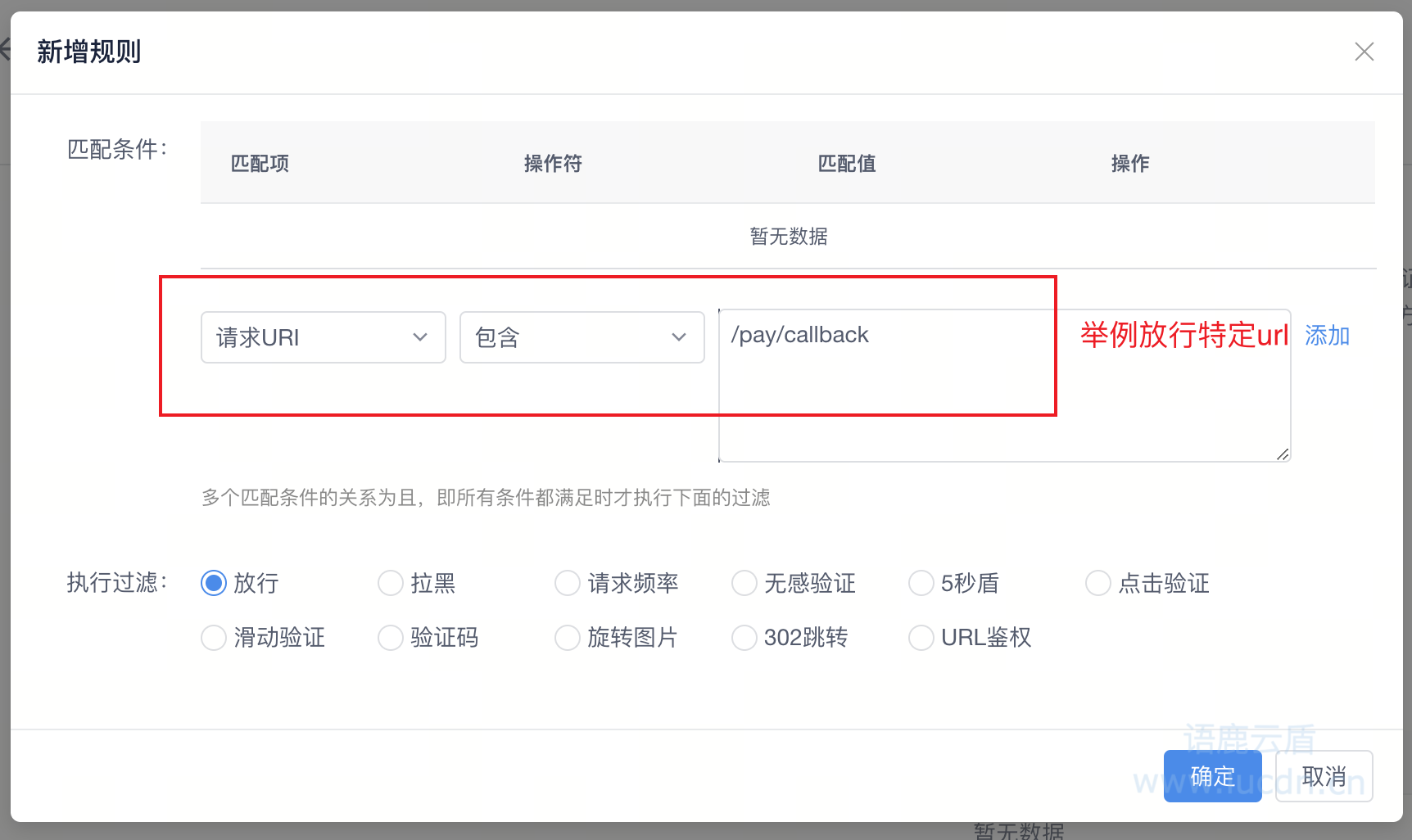This screenshot has height=840, width=1412.
Task: Click the 确定 confirm button
Action: (1212, 776)
